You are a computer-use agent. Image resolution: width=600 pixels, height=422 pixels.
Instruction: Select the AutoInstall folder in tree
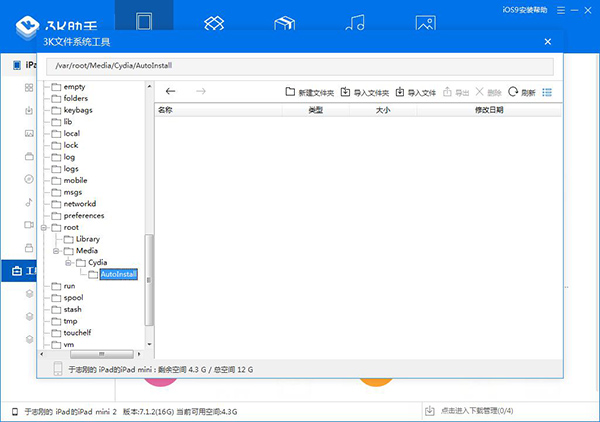click(118, 274)
